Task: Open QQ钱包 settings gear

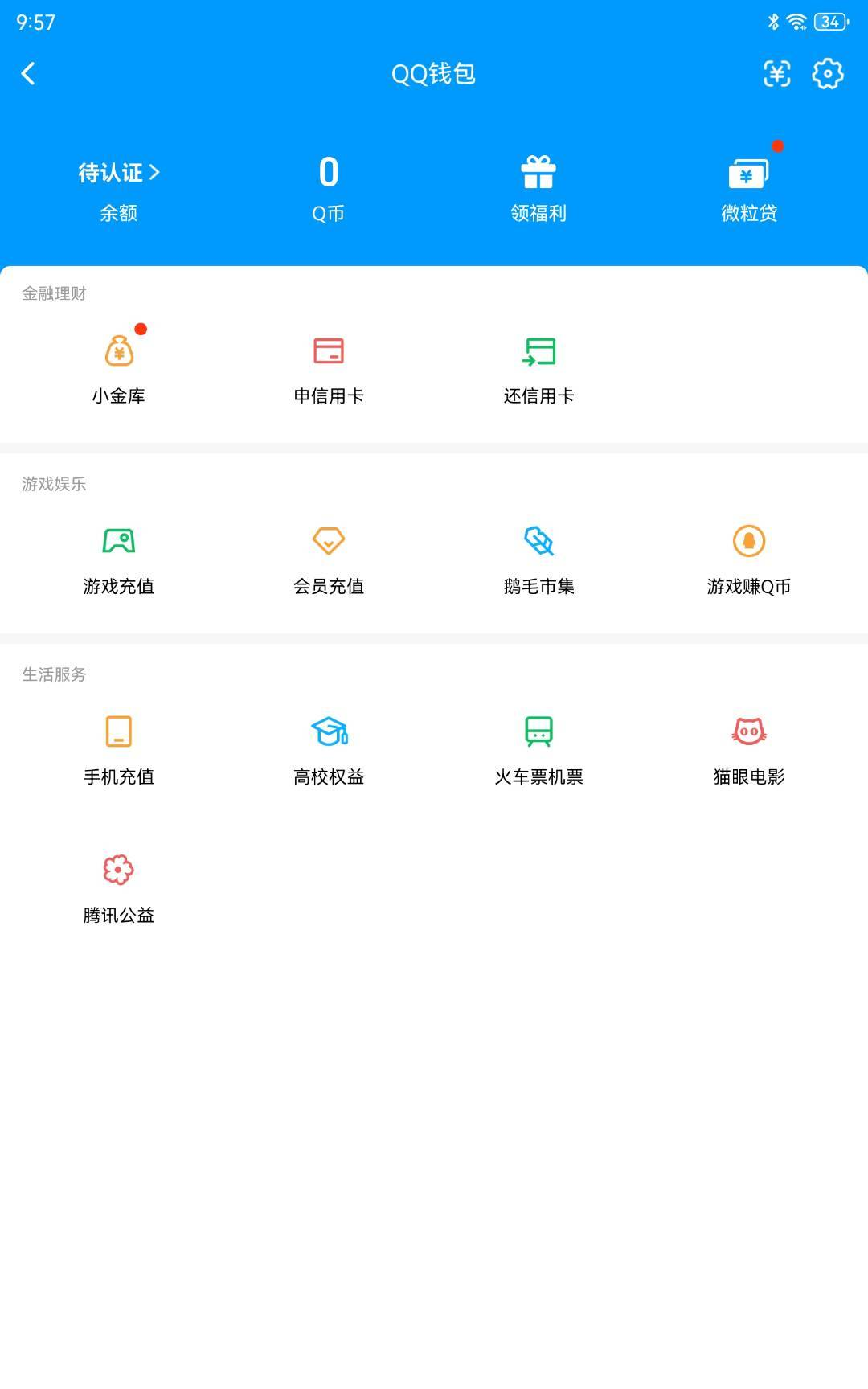Action: click(x=828, y=74)
